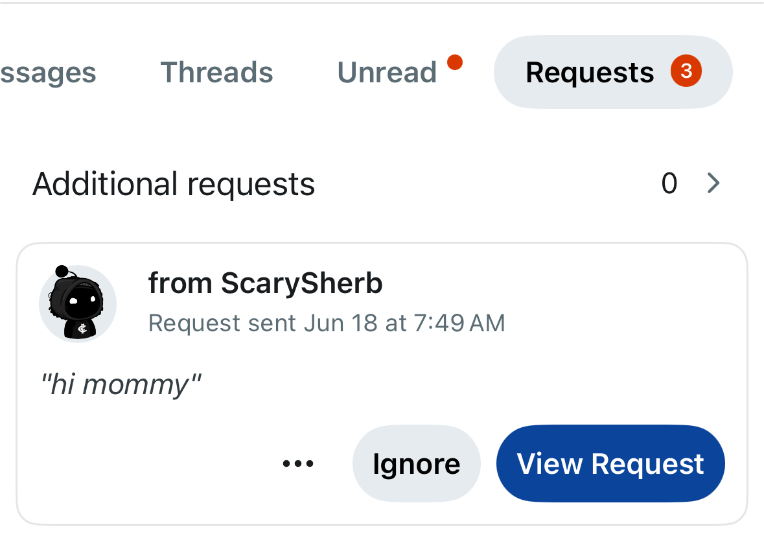Click the View Request button

coord(610,463)
